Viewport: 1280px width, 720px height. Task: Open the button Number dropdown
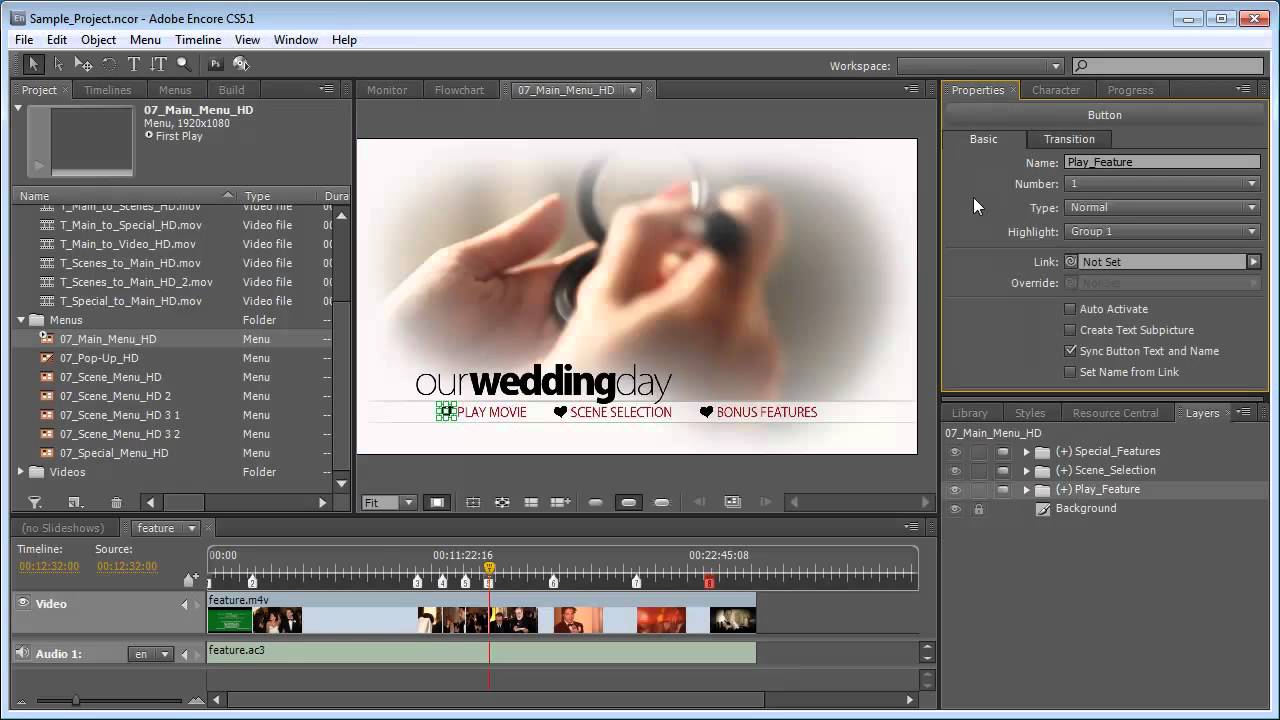(1162, 184)
